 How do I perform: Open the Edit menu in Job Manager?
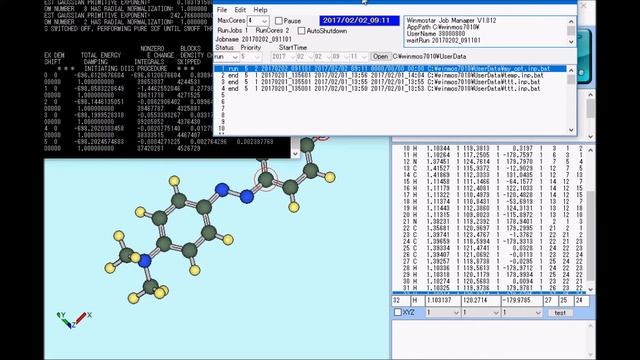[240, 10]
